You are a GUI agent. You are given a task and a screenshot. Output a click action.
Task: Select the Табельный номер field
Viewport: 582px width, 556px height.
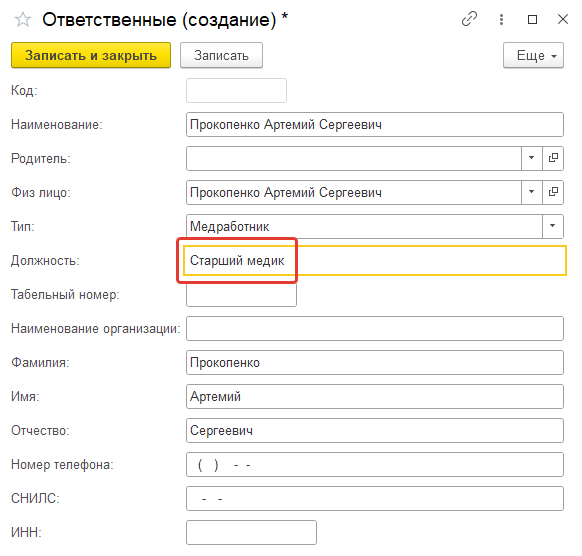(241, 295)
